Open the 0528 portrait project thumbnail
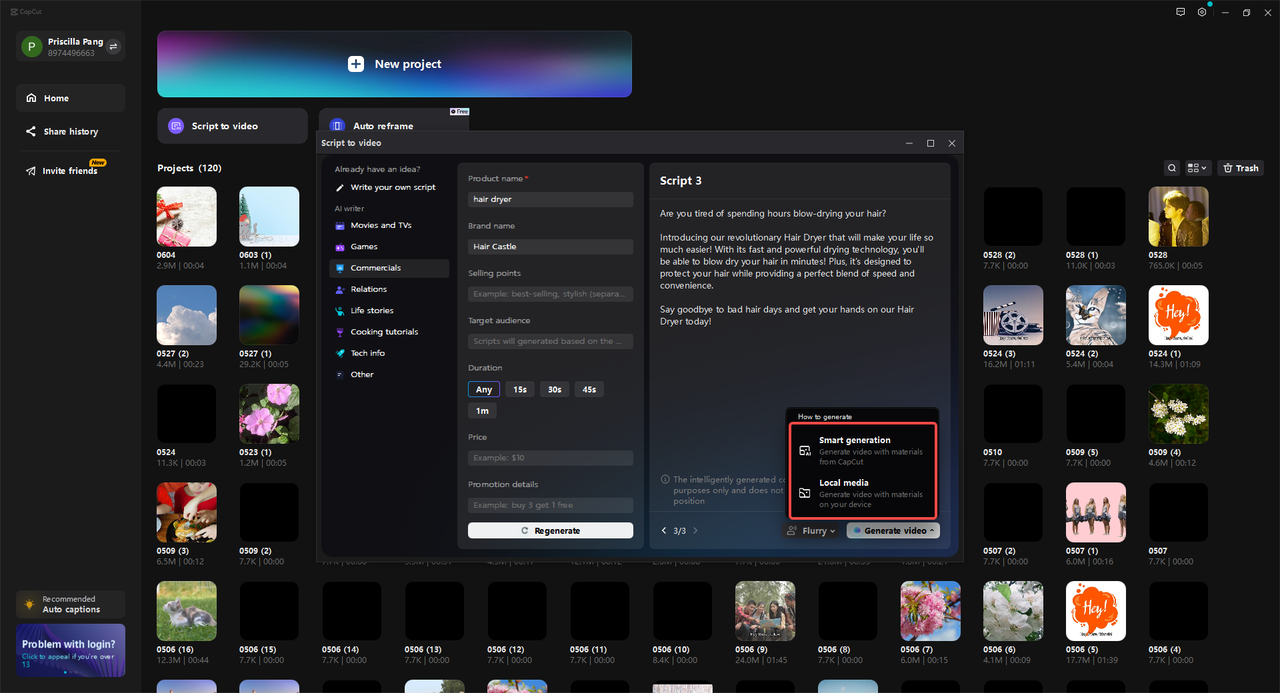 (1178, 217)
